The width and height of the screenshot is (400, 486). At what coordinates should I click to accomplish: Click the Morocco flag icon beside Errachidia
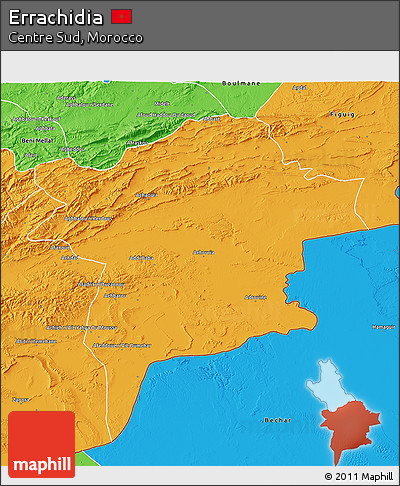tap(122, 17)
